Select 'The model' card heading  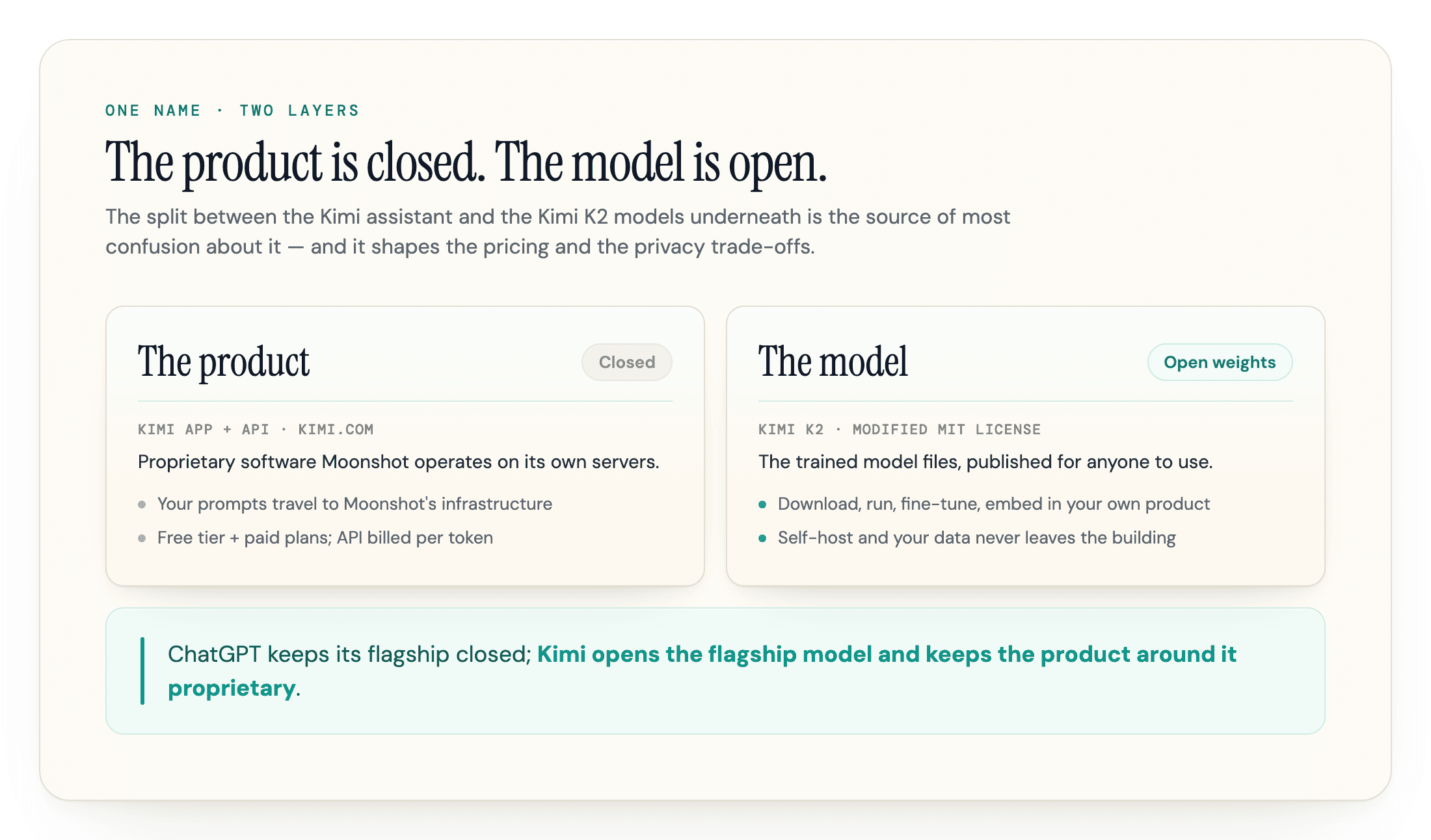(833, 361)
